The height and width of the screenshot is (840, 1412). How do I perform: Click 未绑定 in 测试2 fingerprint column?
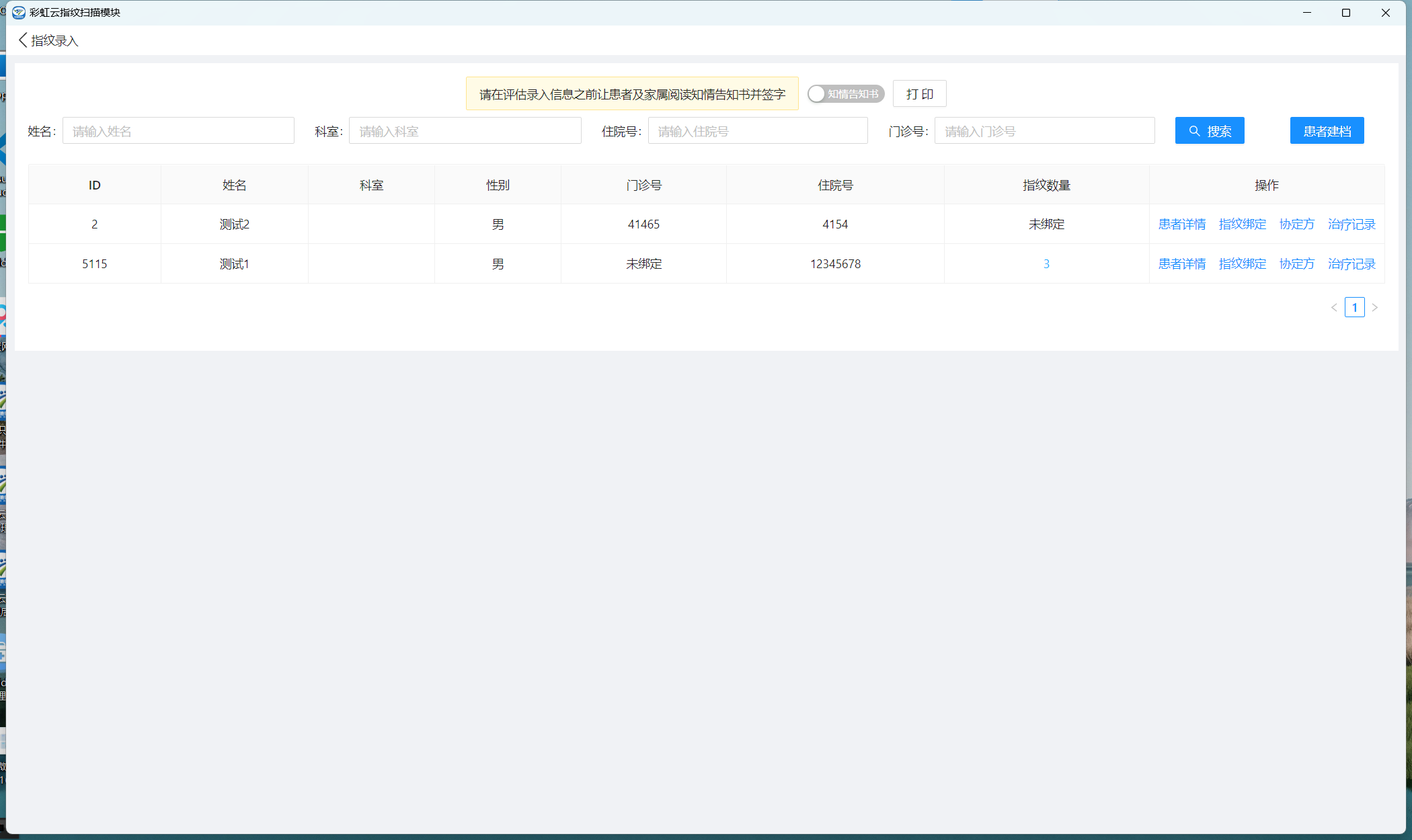click(x=1046, y=224)
